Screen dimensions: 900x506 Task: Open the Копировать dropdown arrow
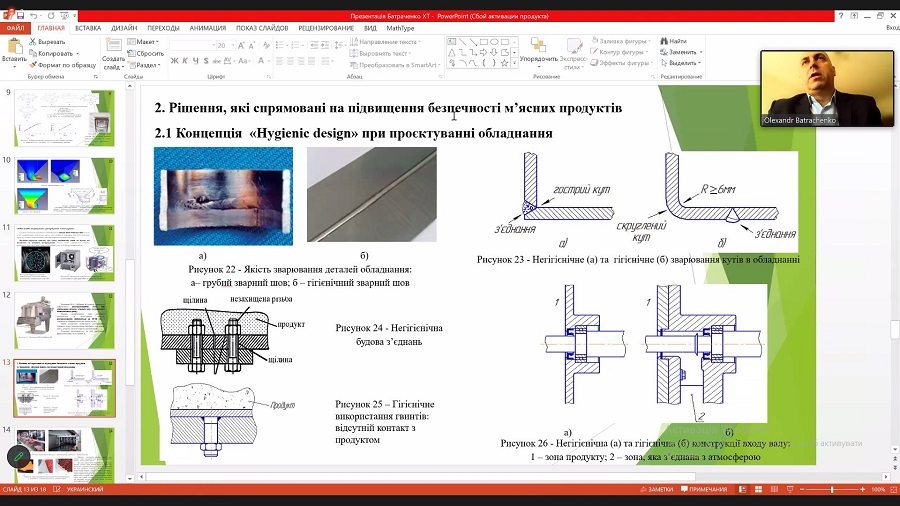[x=77, y=54]
